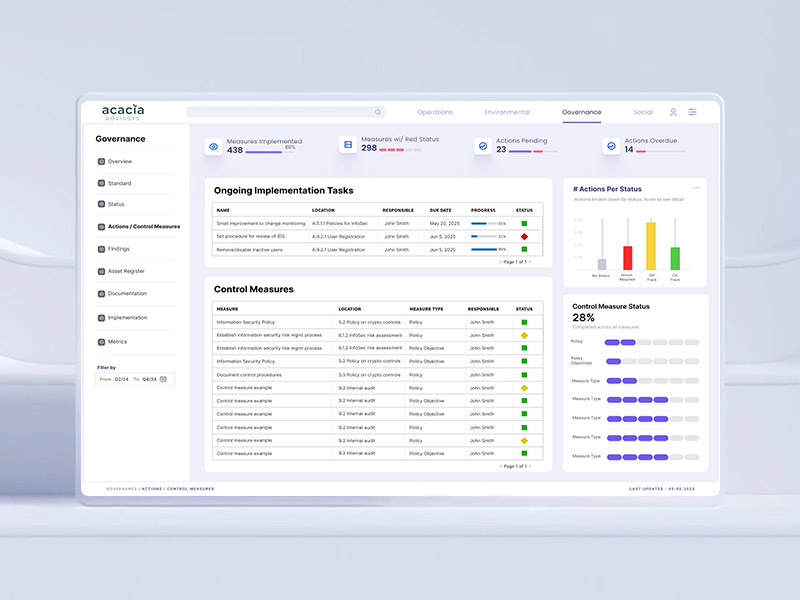The width and height of the screenshot is (800, 600).
Task: Open Findings in the Governance sidebar
Action: pos(118,249)
